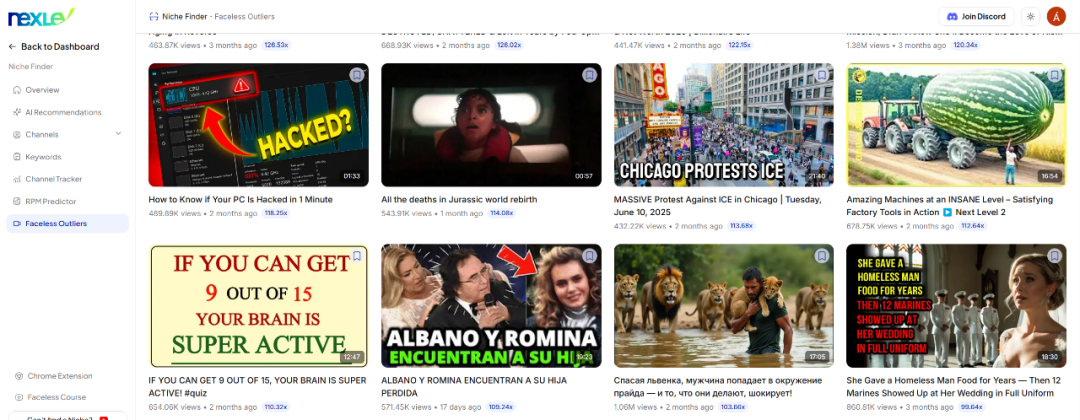
Task: Open the Keywords sidebar item
Action: (43, 157)
